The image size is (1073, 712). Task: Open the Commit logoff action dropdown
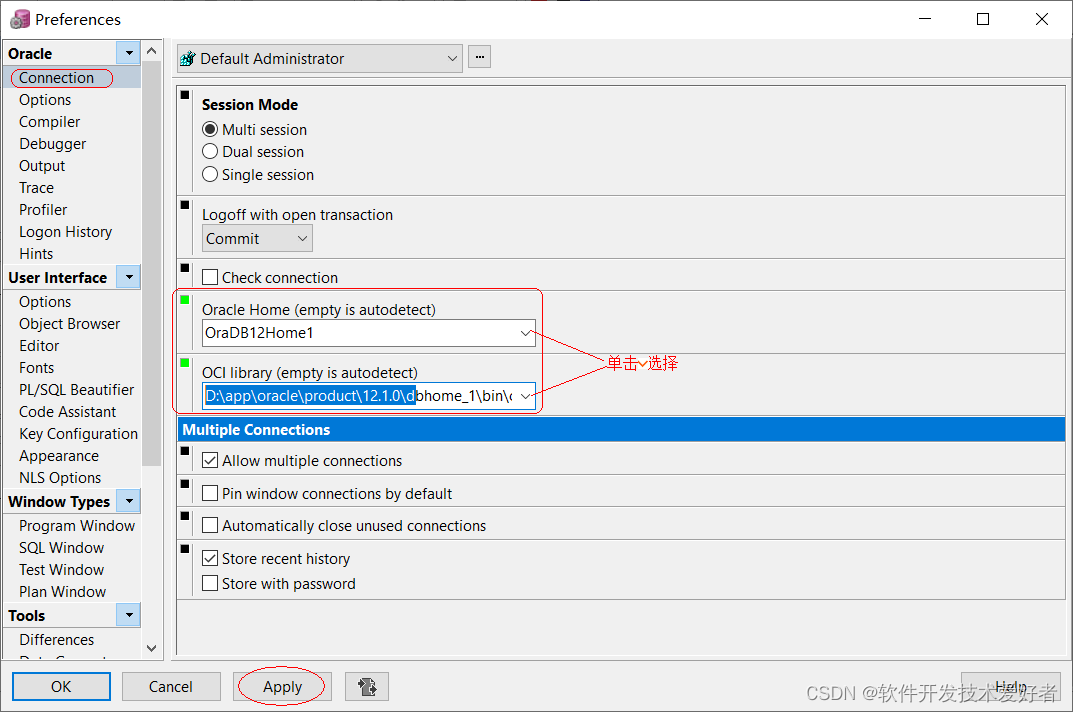[302, 239]
